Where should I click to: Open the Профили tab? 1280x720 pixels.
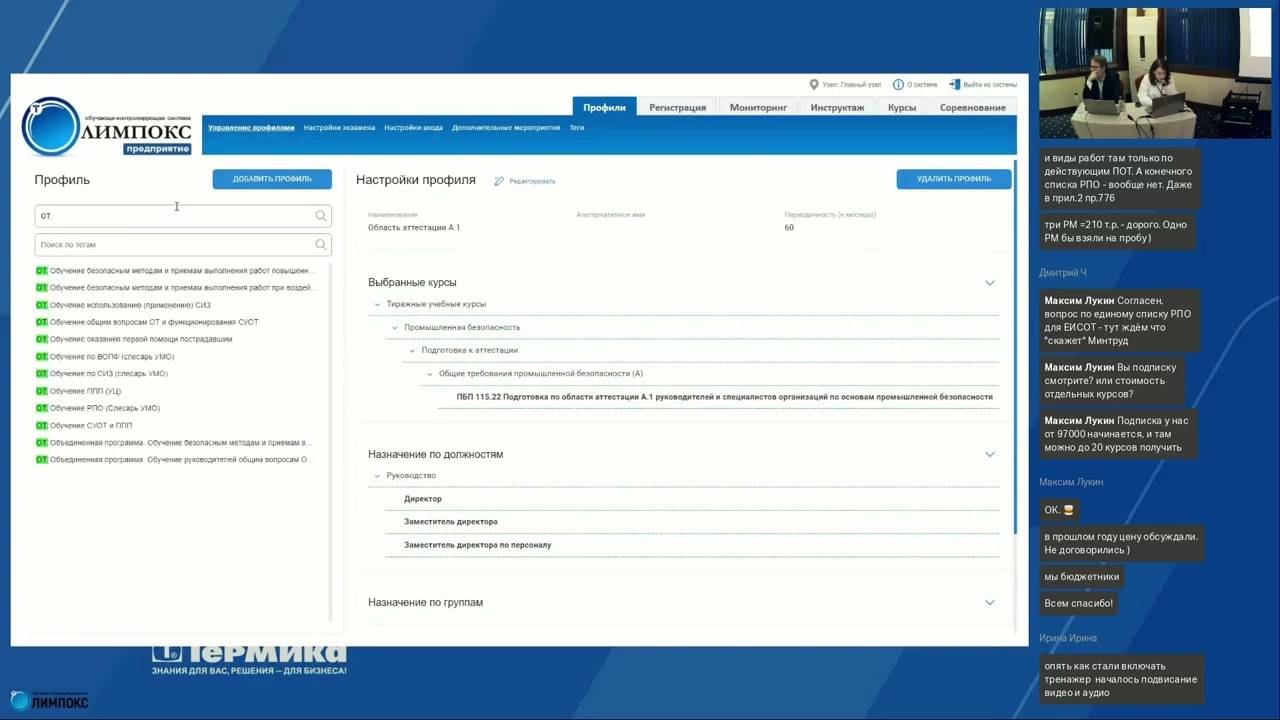(604, 107)
